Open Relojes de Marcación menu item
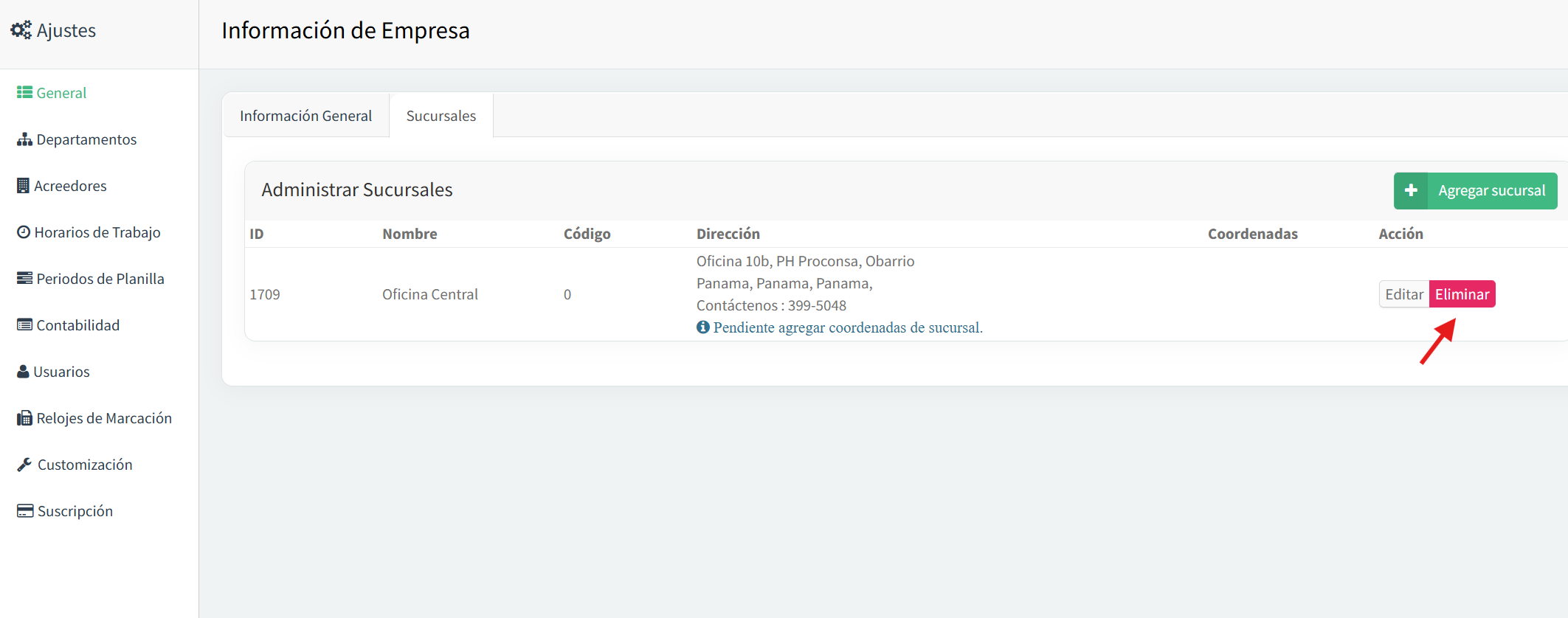 coord(95,418)
